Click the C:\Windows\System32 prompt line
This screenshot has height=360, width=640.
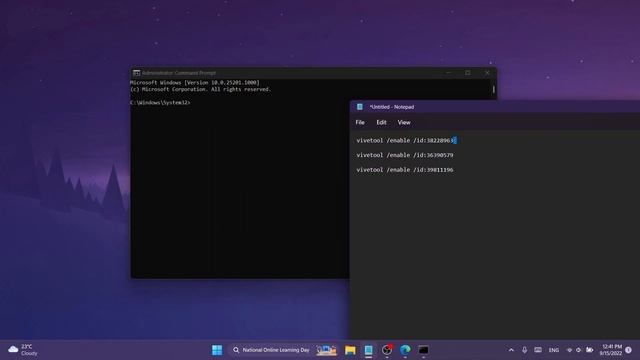pyautogui.click(x=160, y=103)
